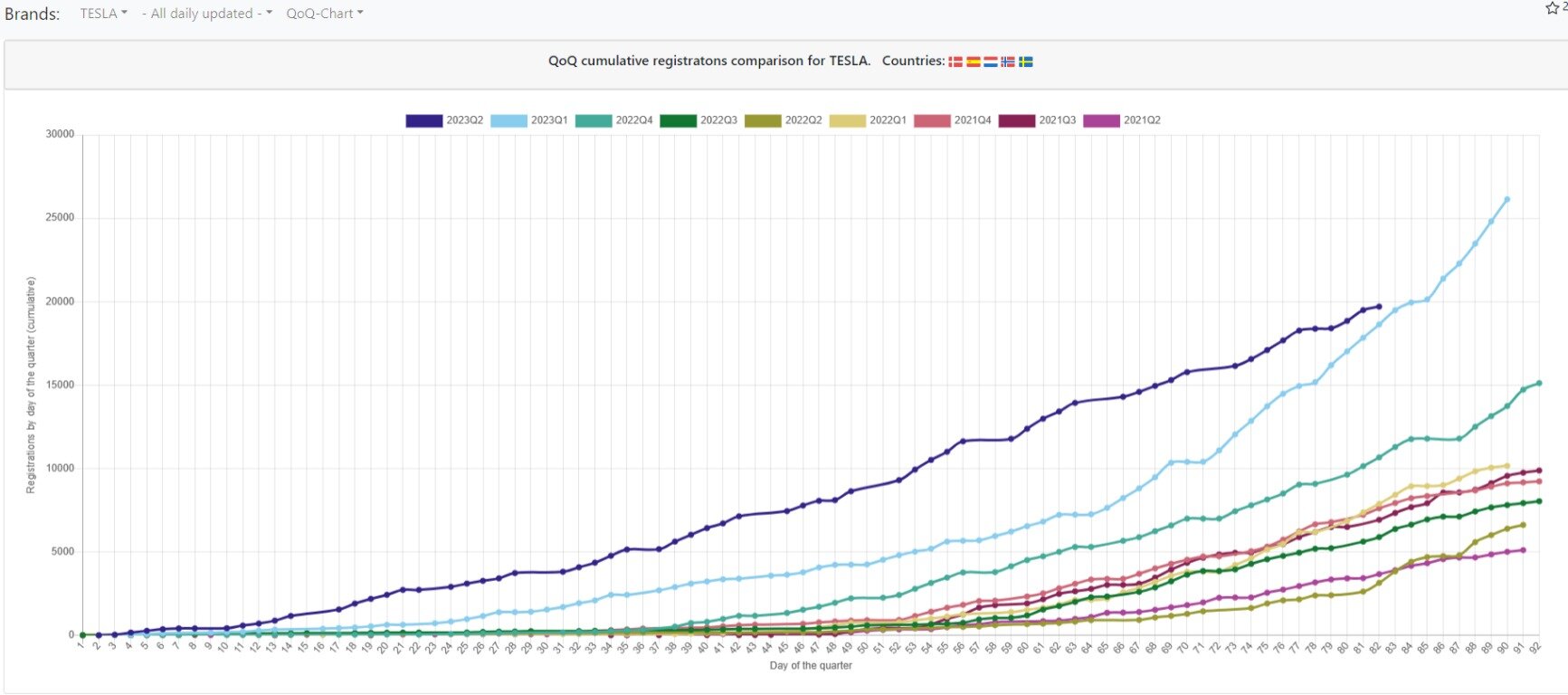The width and height of the screenshot is (1568, 695).
Task: Toggle the 2022Q1 series legend label
Action: [888, 120]
